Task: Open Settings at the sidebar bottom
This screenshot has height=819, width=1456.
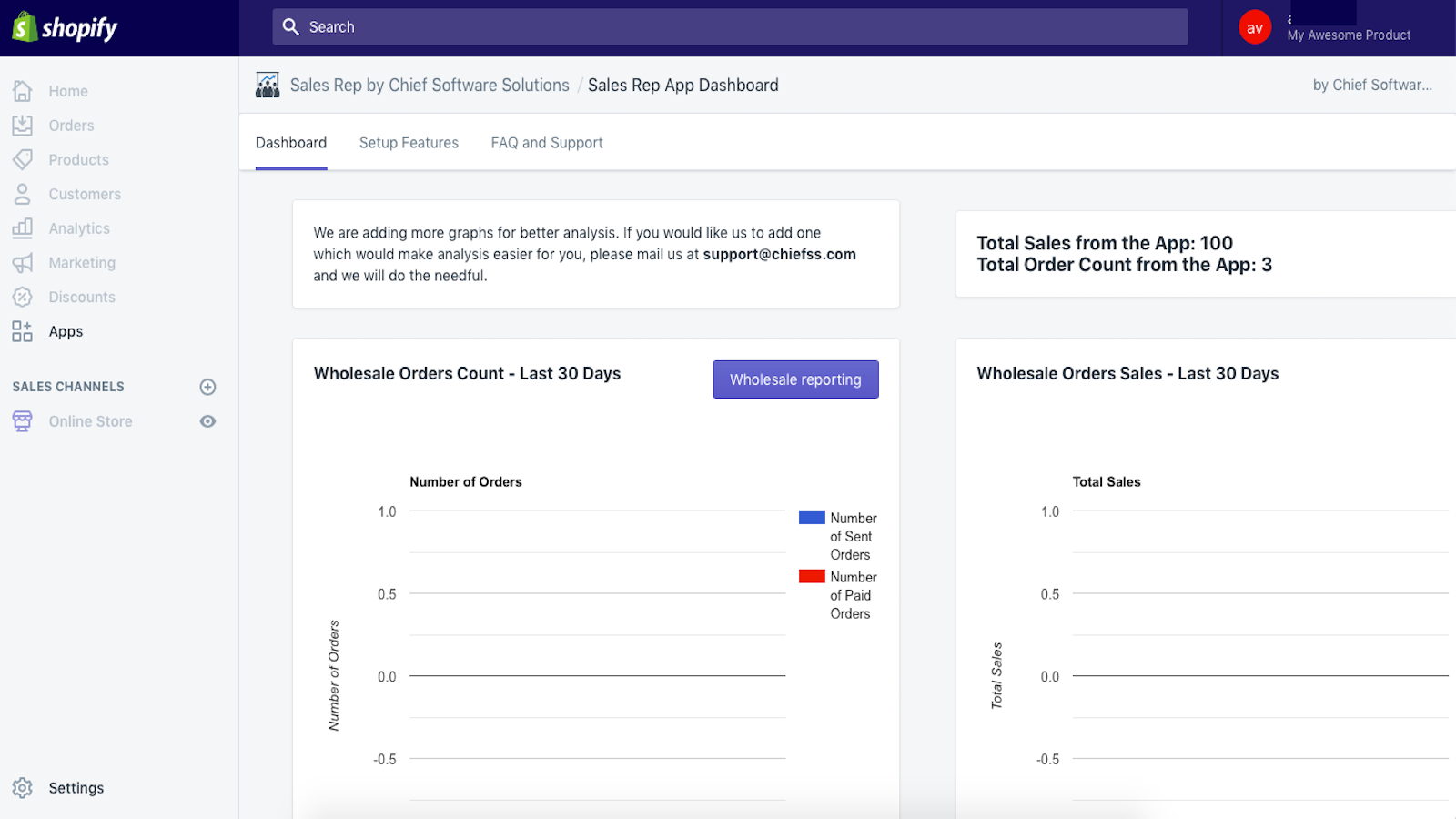Action: pyautogui.click(x=76, y=788)
